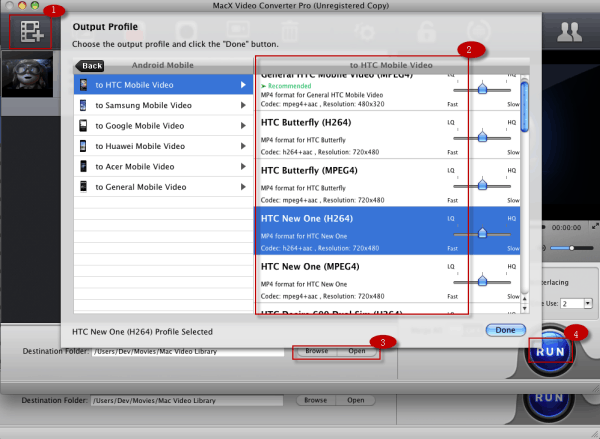This screenshot has height=439, width=600.
Task: Click the Huawei phone icon in the list
Action: (x=83, y=146)
